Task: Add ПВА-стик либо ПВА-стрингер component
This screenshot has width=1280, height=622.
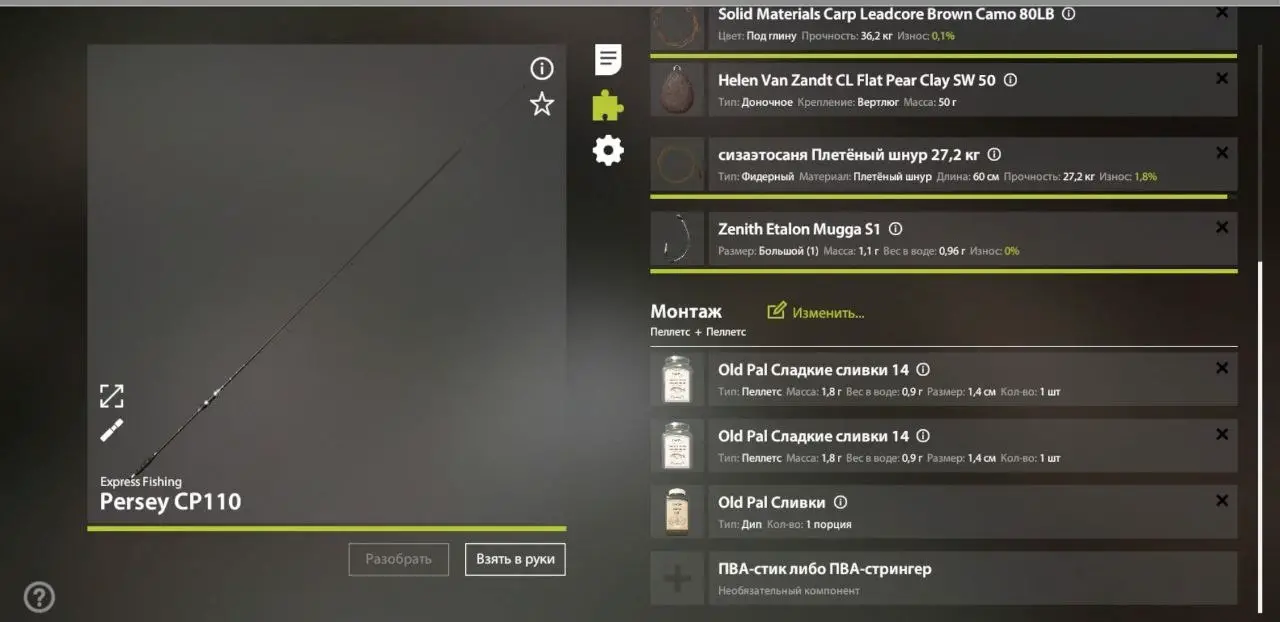Action: coord(944,578)
